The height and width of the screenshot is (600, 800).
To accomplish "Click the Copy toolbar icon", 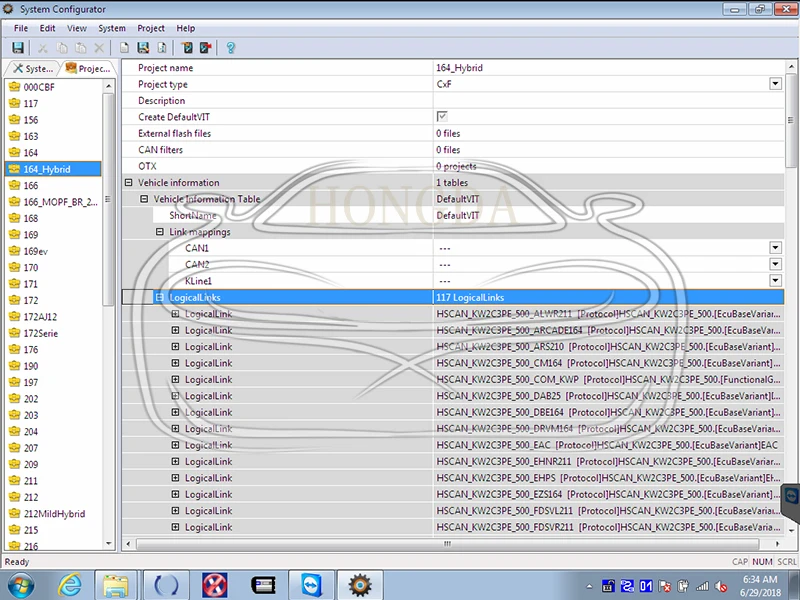I will click(62, 48).
